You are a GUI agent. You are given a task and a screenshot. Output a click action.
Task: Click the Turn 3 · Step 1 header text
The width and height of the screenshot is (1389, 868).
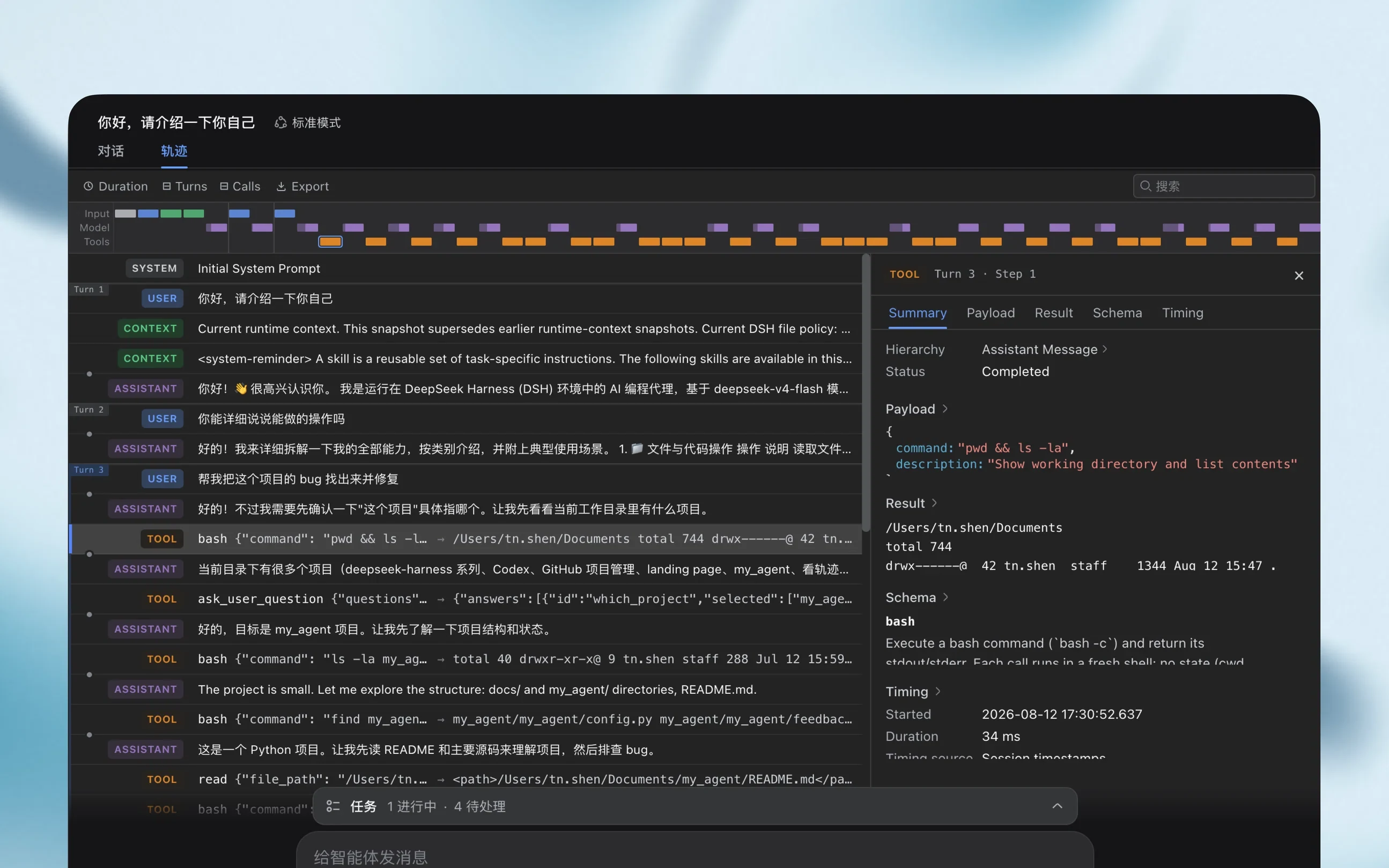click(985, 274)
